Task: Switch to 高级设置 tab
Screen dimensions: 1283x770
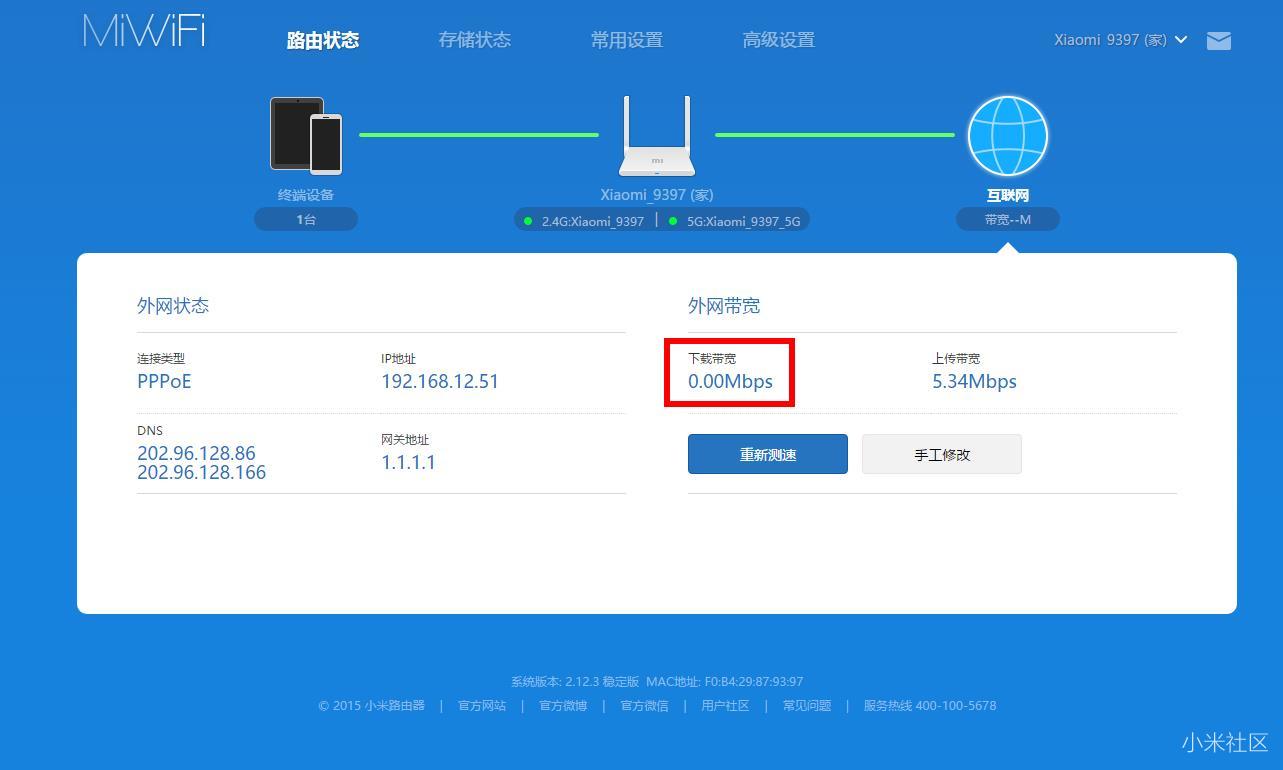Action: click(x=778, y=40)
